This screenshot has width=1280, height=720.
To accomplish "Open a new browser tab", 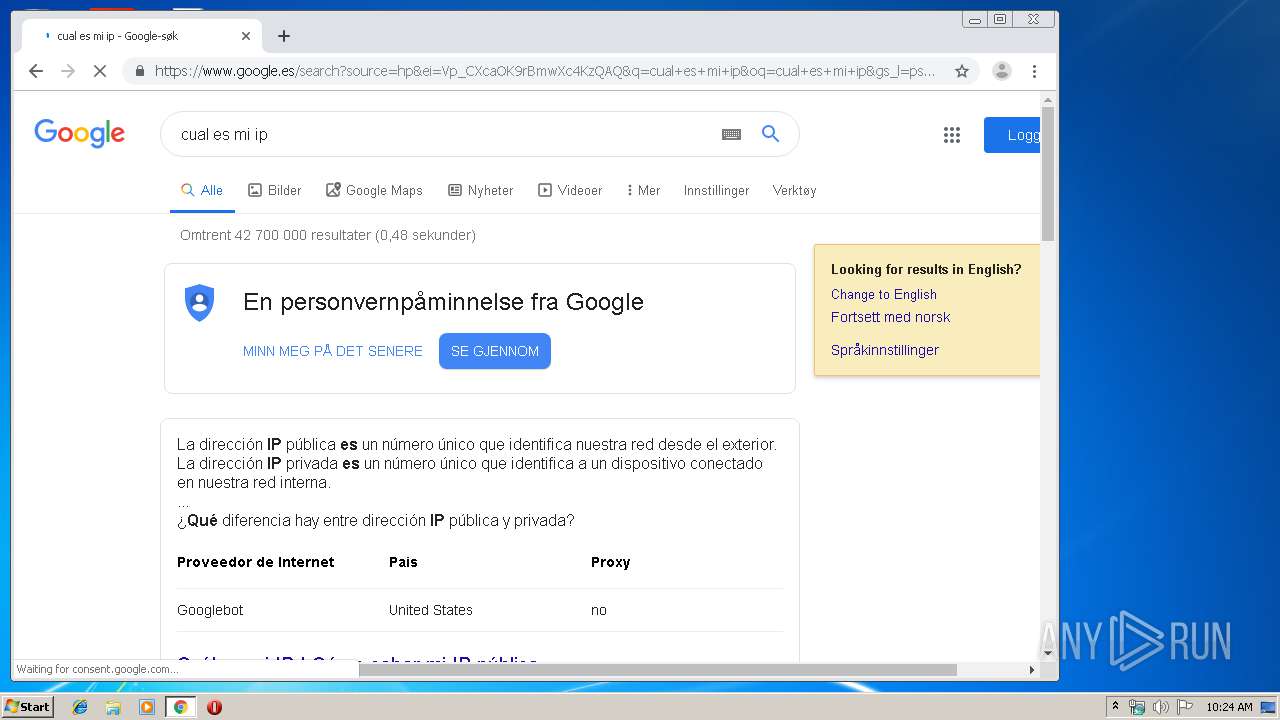I will [x=284, y=36].
